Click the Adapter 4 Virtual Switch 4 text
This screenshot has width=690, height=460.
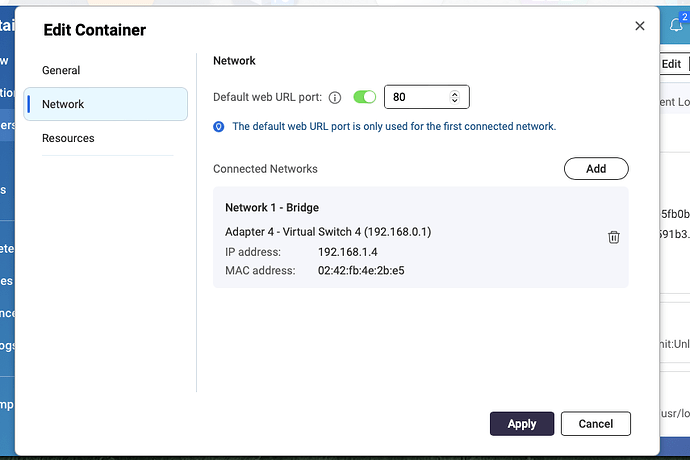point(328,232)
